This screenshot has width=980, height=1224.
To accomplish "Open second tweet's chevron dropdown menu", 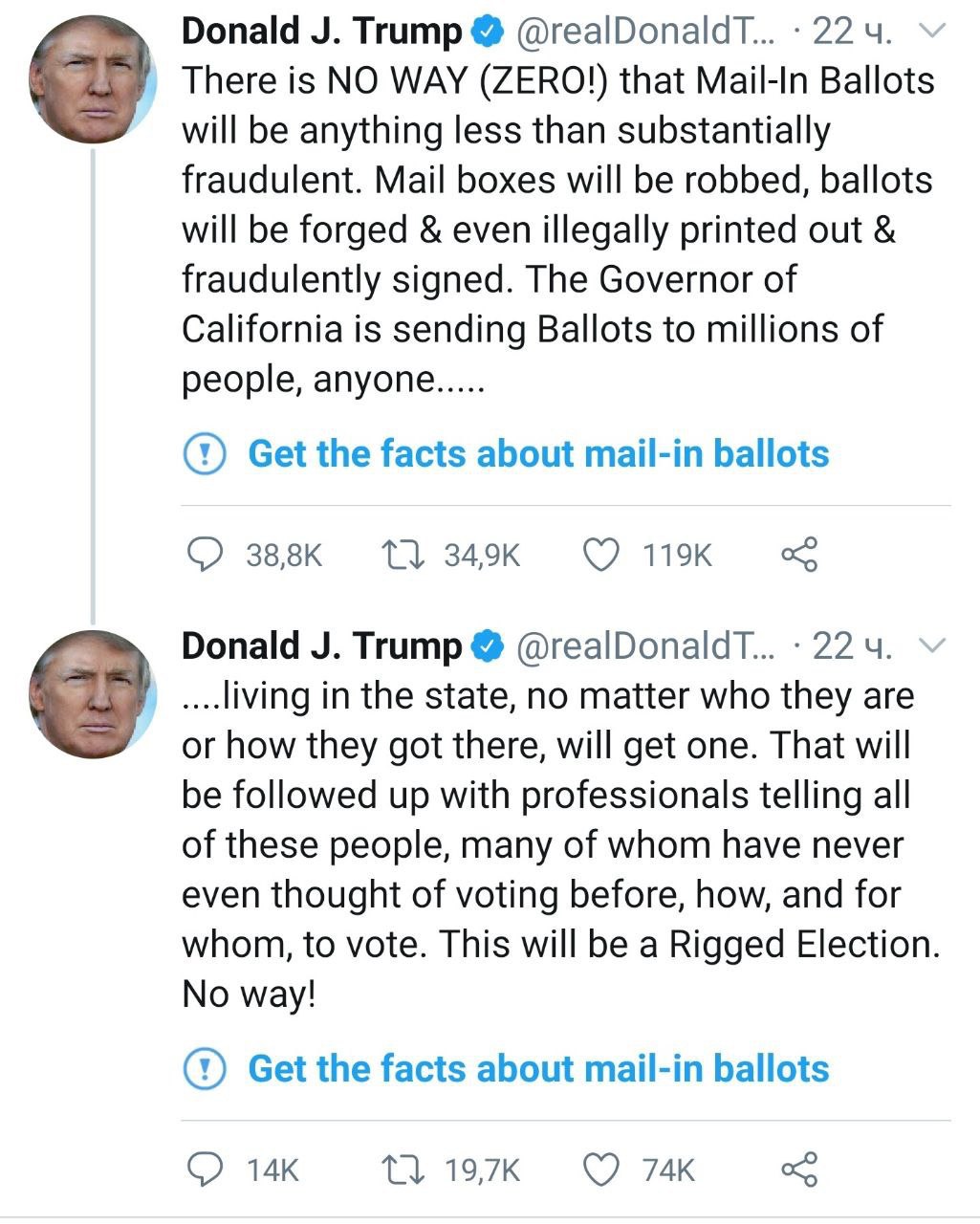I will 930,646.
